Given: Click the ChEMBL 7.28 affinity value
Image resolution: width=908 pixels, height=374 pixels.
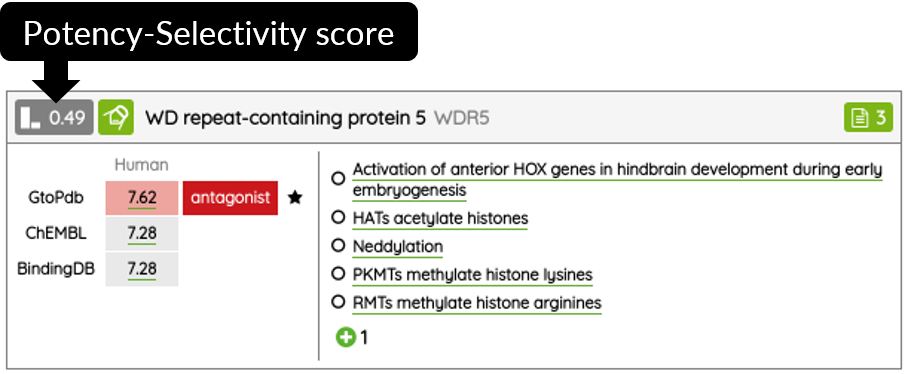Looking at the screenshot, I should [x=142, y=234].
